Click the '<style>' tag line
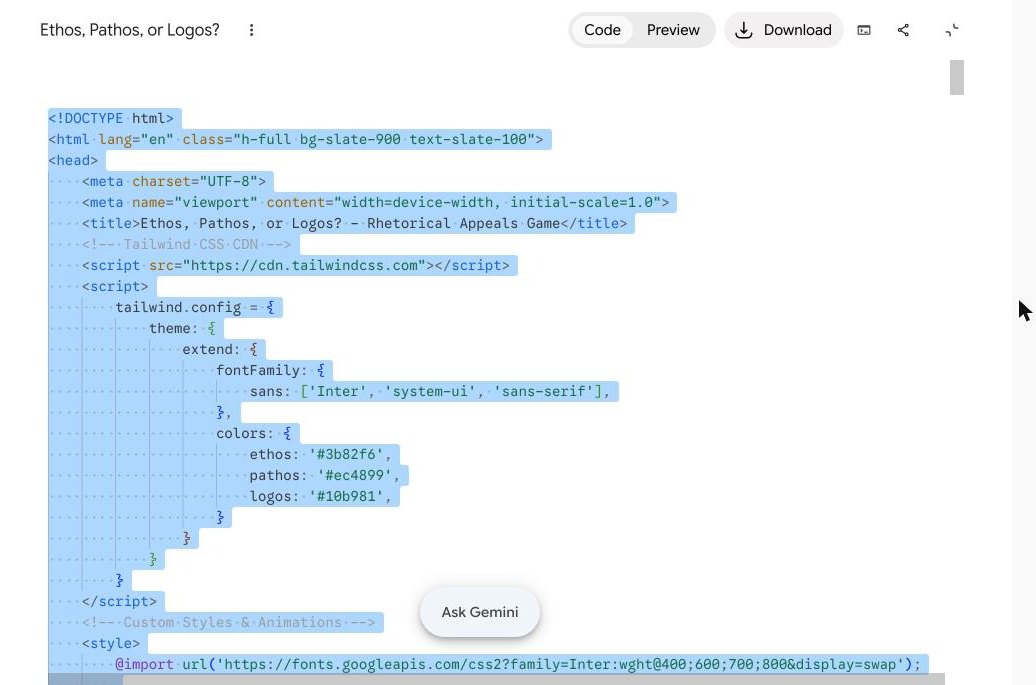This screenshot has width=1036, height=685. (111, 644)
